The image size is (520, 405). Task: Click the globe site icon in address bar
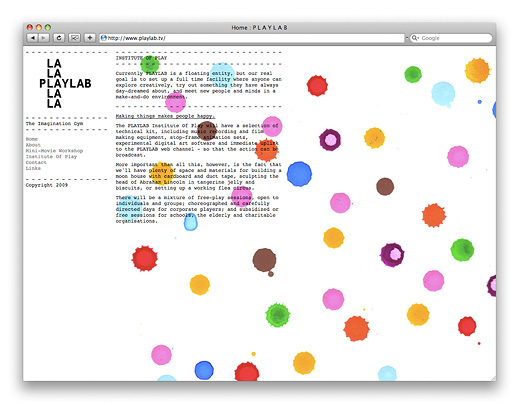[104, 38]
